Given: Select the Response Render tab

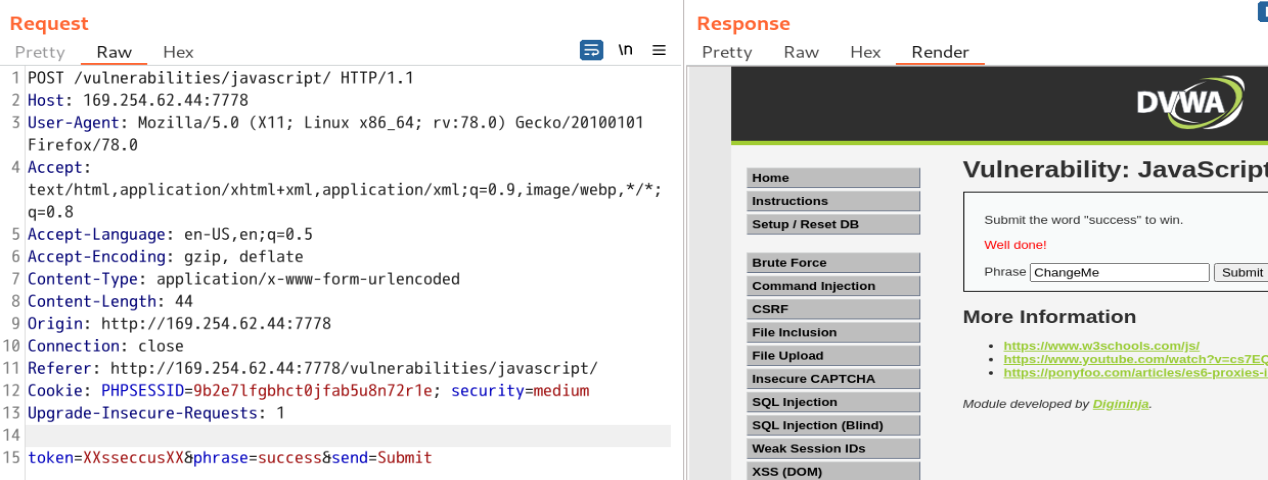Looking at the screenshot, I should (x=940, y=52).
